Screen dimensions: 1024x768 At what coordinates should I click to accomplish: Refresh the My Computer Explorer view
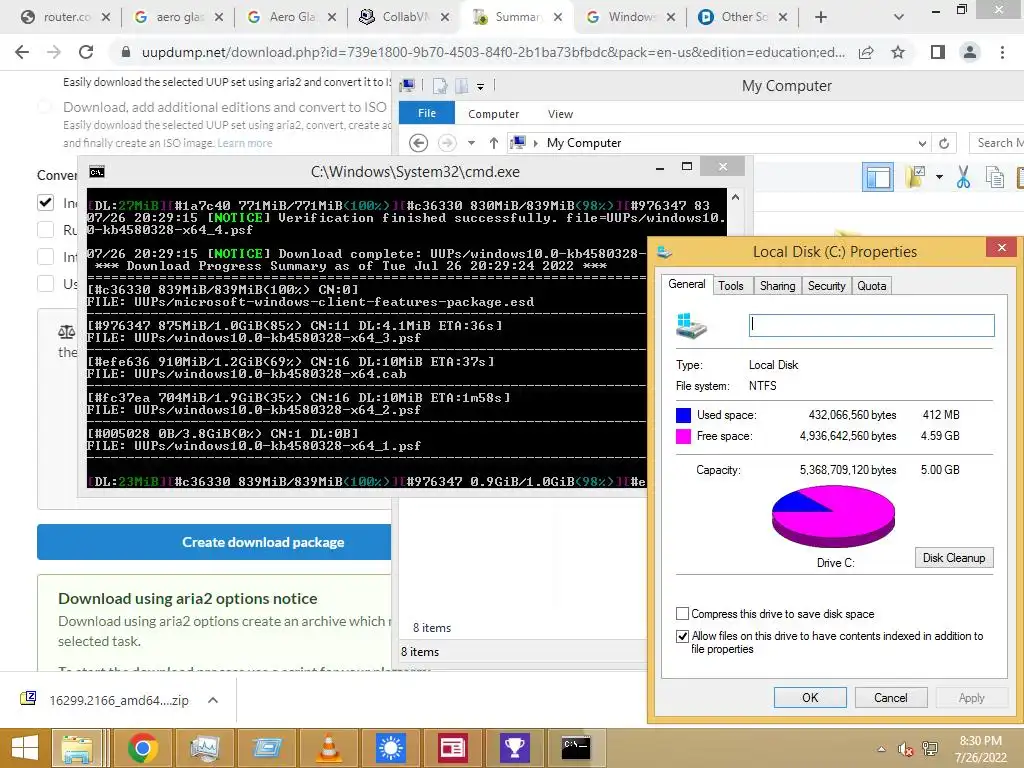(x=944, y=143)
